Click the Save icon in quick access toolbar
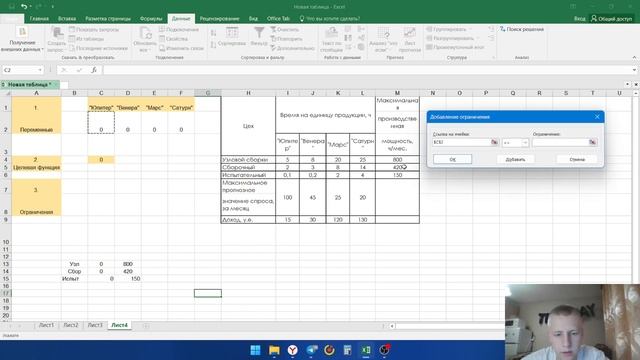This screenshot has height=360, width=640. pyautogui.click(x=11, y=7)
